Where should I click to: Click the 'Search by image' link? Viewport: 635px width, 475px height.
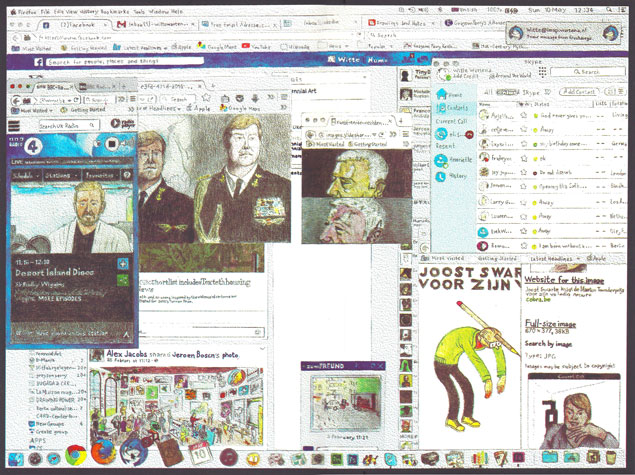pos(549,344)
